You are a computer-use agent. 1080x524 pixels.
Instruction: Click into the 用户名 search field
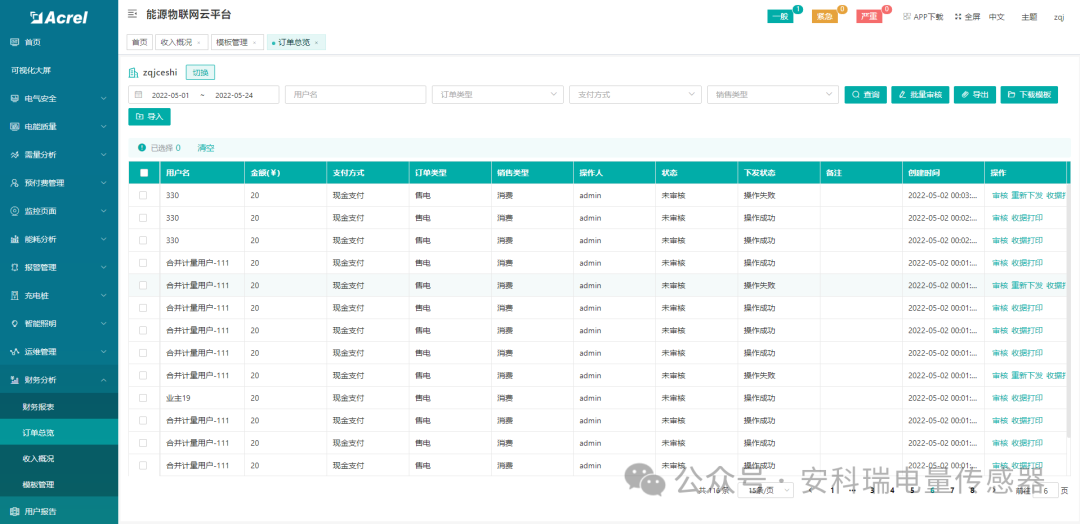(355, 95)
